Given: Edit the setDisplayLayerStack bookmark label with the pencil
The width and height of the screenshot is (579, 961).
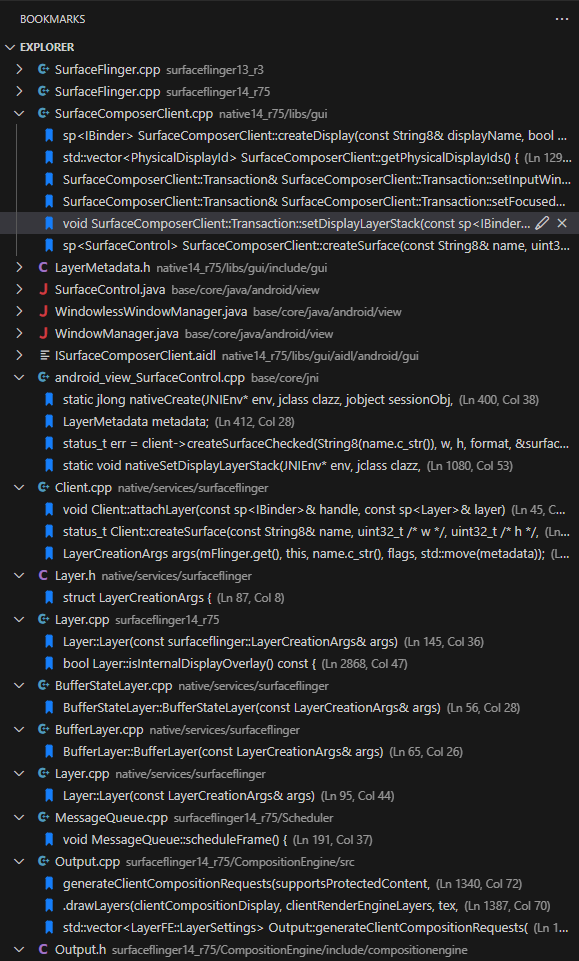Looking at the screenshot, I should [542, 223].
